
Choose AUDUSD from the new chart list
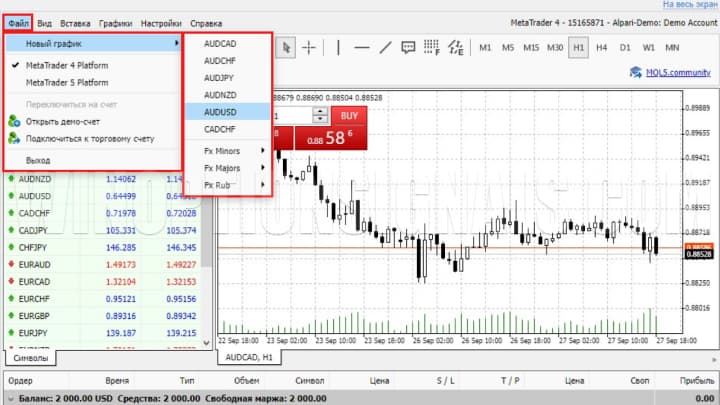point(220,112)
